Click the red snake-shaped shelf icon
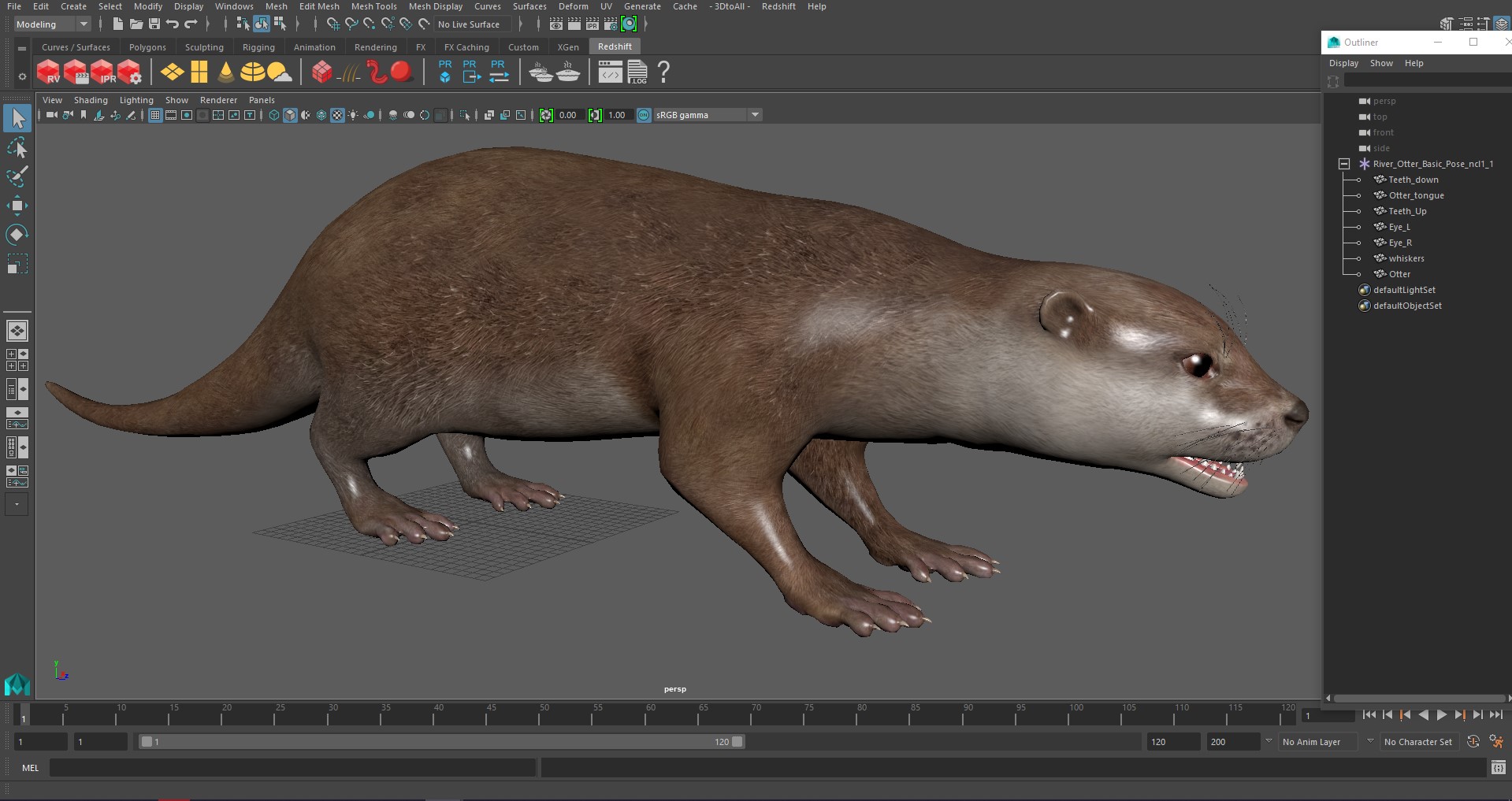Image resolution: width=1512 pixels, height=801 pixels. (x=377, y=72)
